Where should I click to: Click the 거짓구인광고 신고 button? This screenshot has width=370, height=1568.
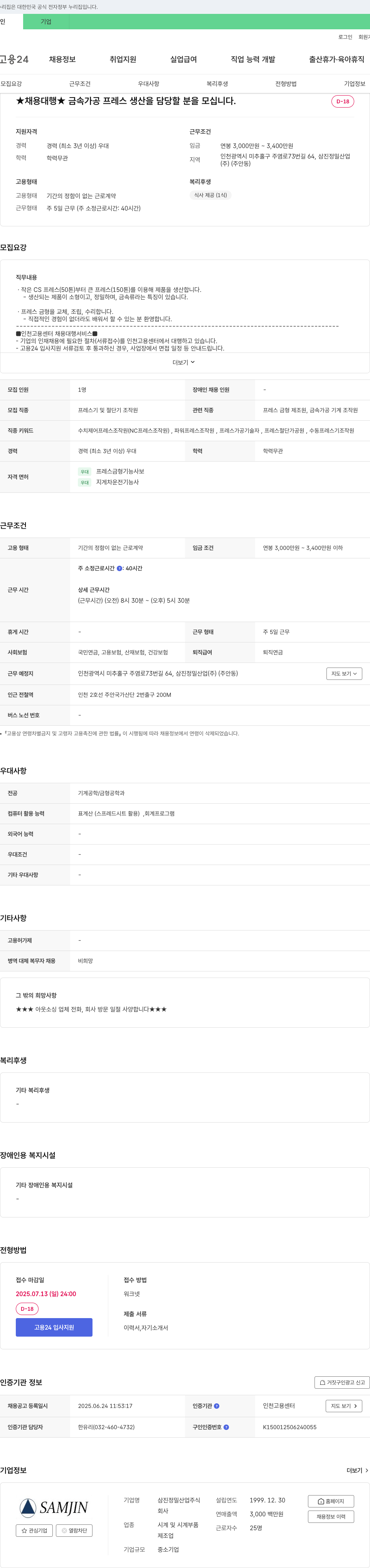pos(342,1383)
